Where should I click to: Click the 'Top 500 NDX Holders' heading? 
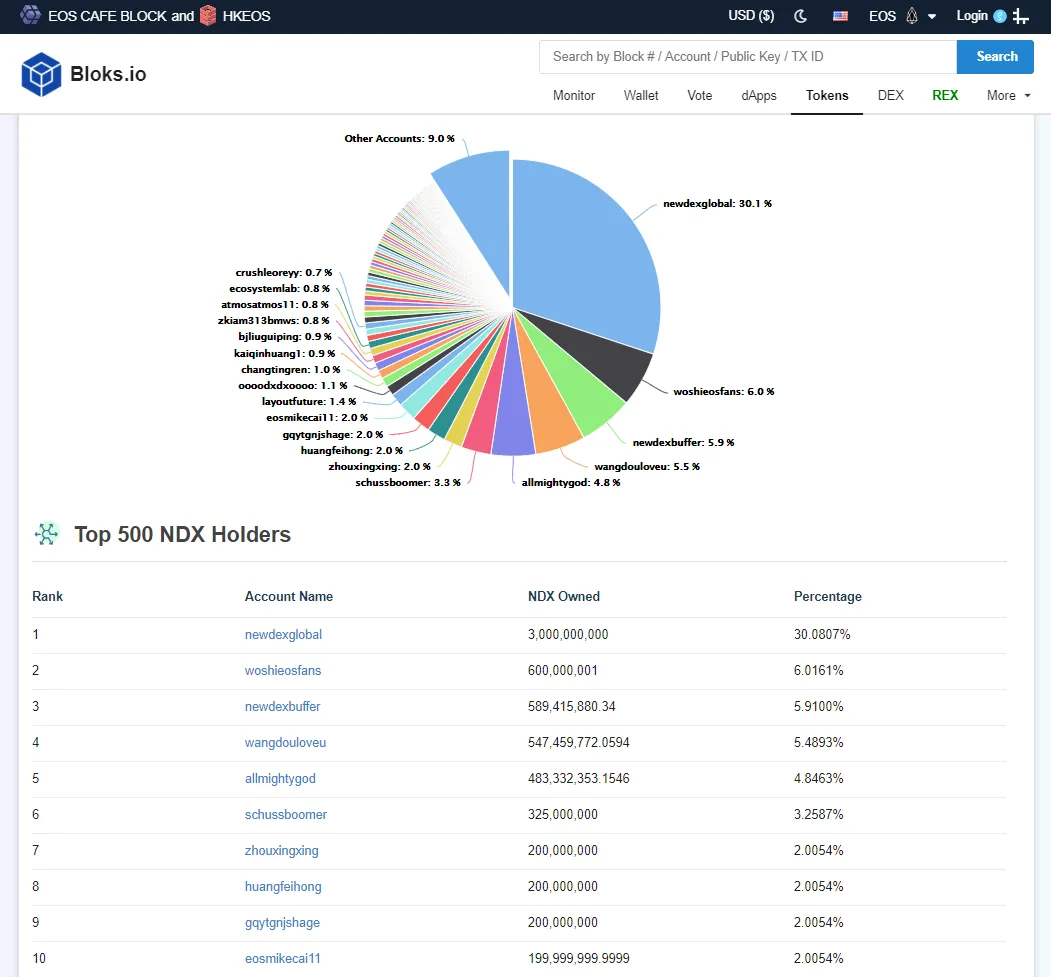(x=182, y=534)
